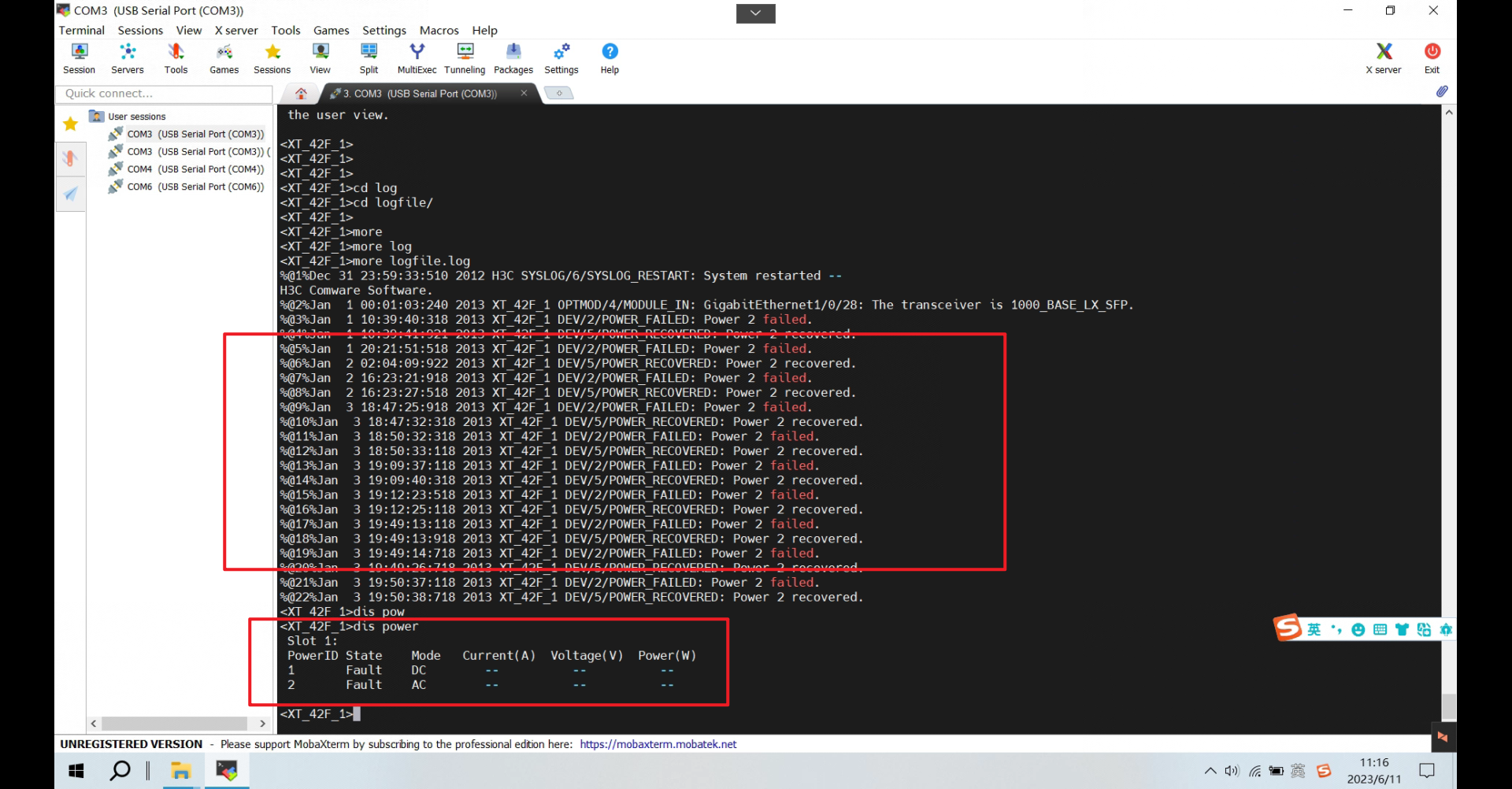Click the Sogou emoji face icon

[x=1358, y=629]
